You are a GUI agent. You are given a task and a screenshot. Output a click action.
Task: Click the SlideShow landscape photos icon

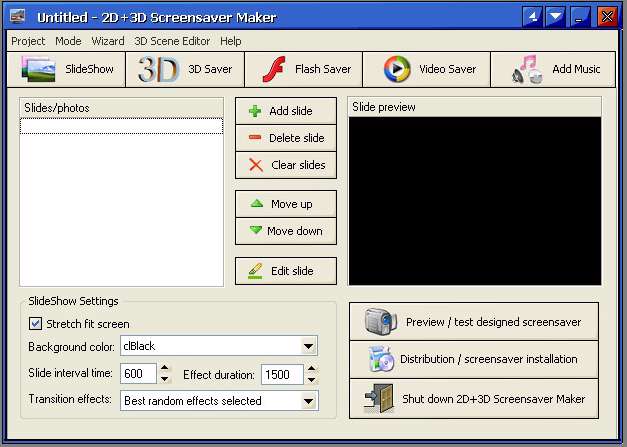tap(38, 69)
